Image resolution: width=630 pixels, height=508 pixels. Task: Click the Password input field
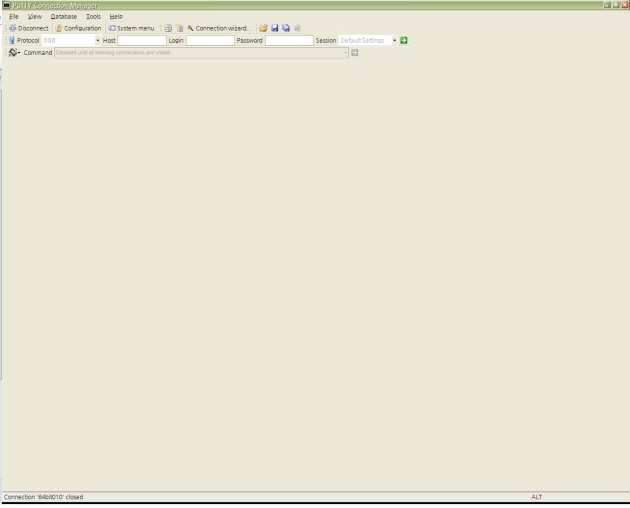pos(289,40)
